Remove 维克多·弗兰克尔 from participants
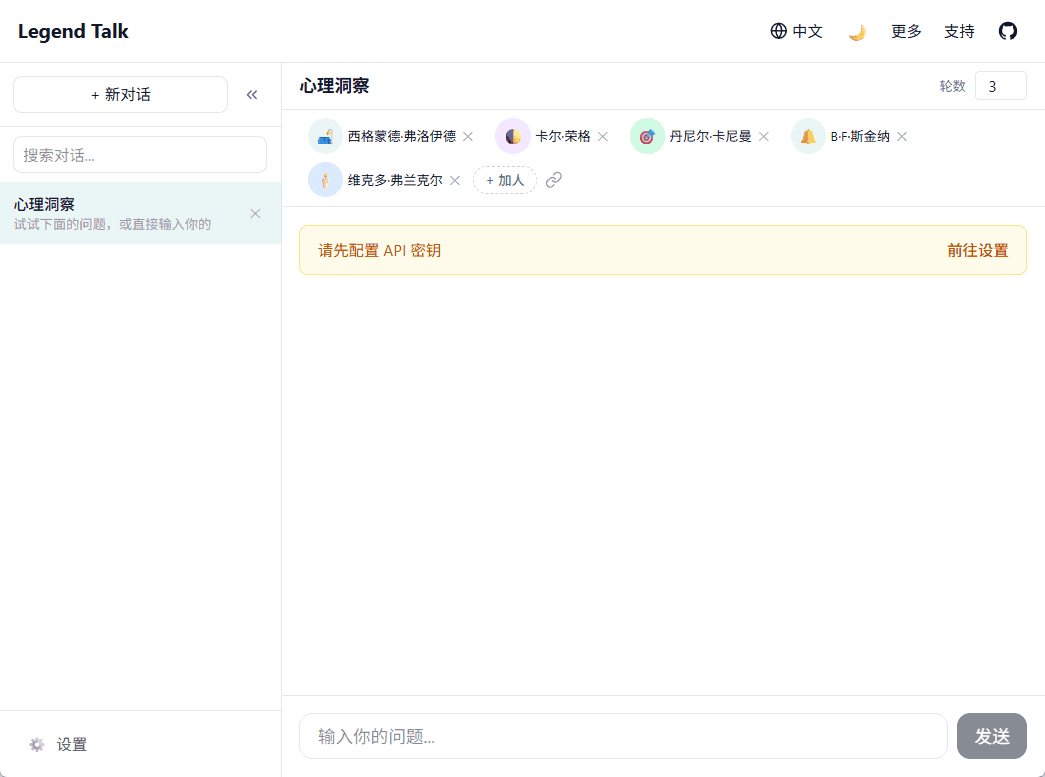Screen dimensions: 1045x777 click(x=455, y=181)
